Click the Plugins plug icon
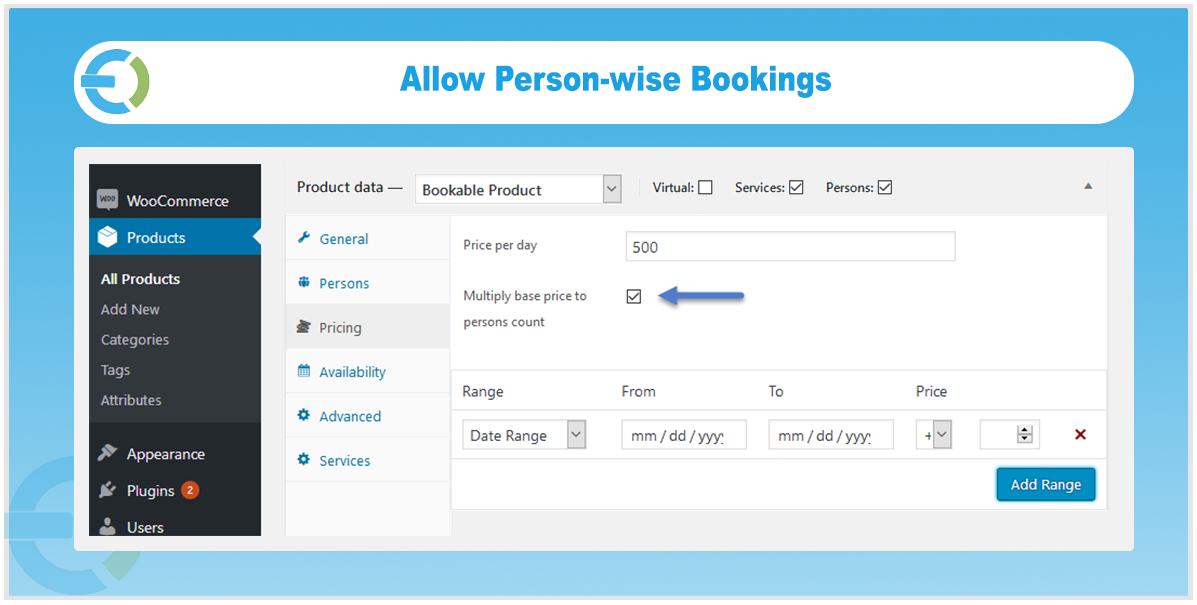This screenshot has height=605, width=1197. tap(108, 491)
